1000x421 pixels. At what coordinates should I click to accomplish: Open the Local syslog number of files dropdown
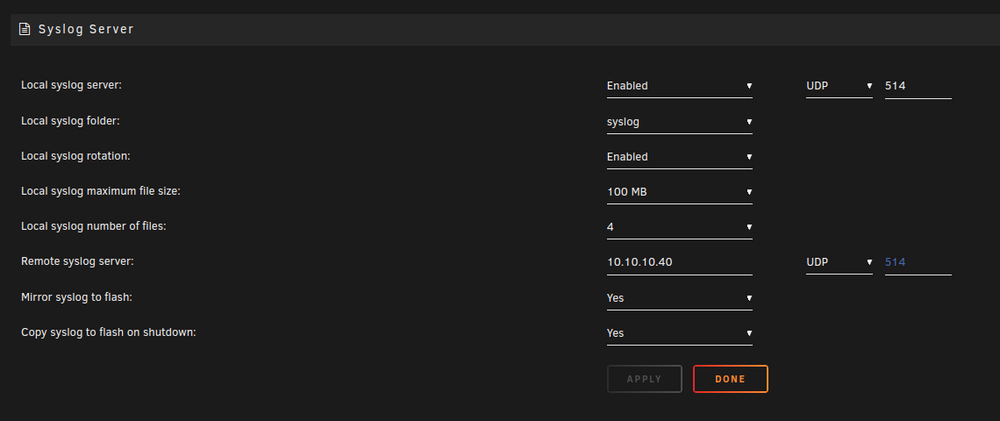pyautogui.click(x=679, y=227)
